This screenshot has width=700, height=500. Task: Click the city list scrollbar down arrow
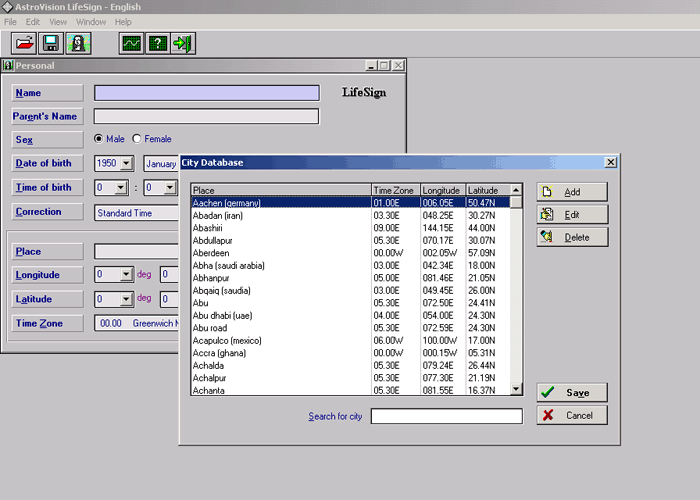(516, 389)
